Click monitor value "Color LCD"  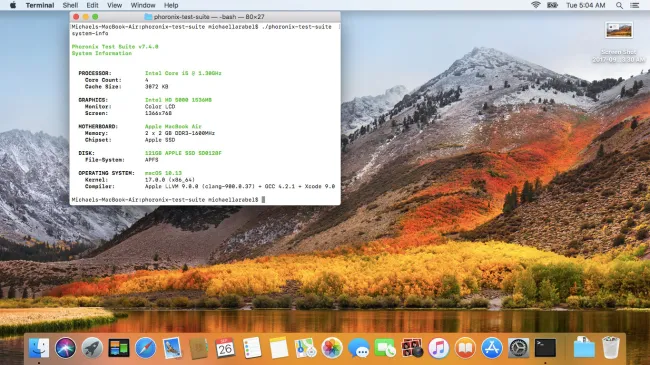pos(160,106)
